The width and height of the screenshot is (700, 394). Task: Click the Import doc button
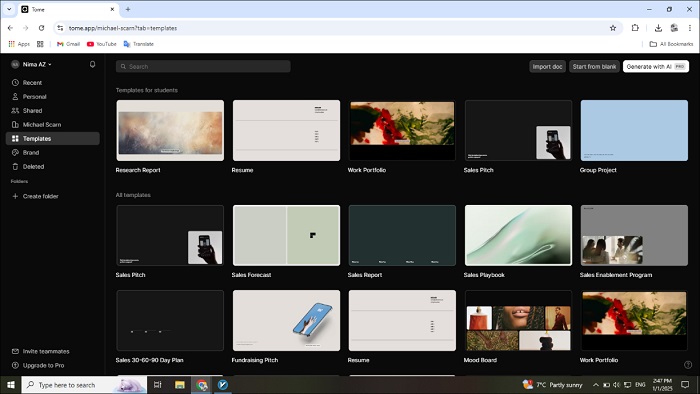click(x=547, y=66)
